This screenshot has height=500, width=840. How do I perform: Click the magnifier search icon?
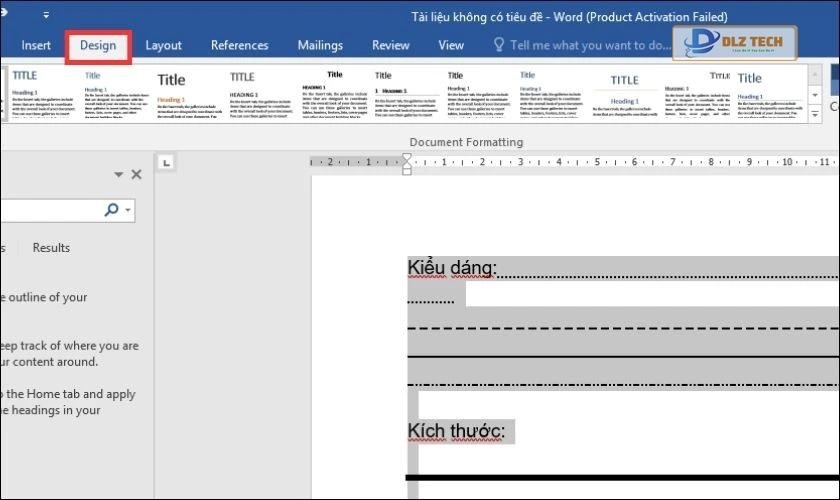click(x=111, y=209)
